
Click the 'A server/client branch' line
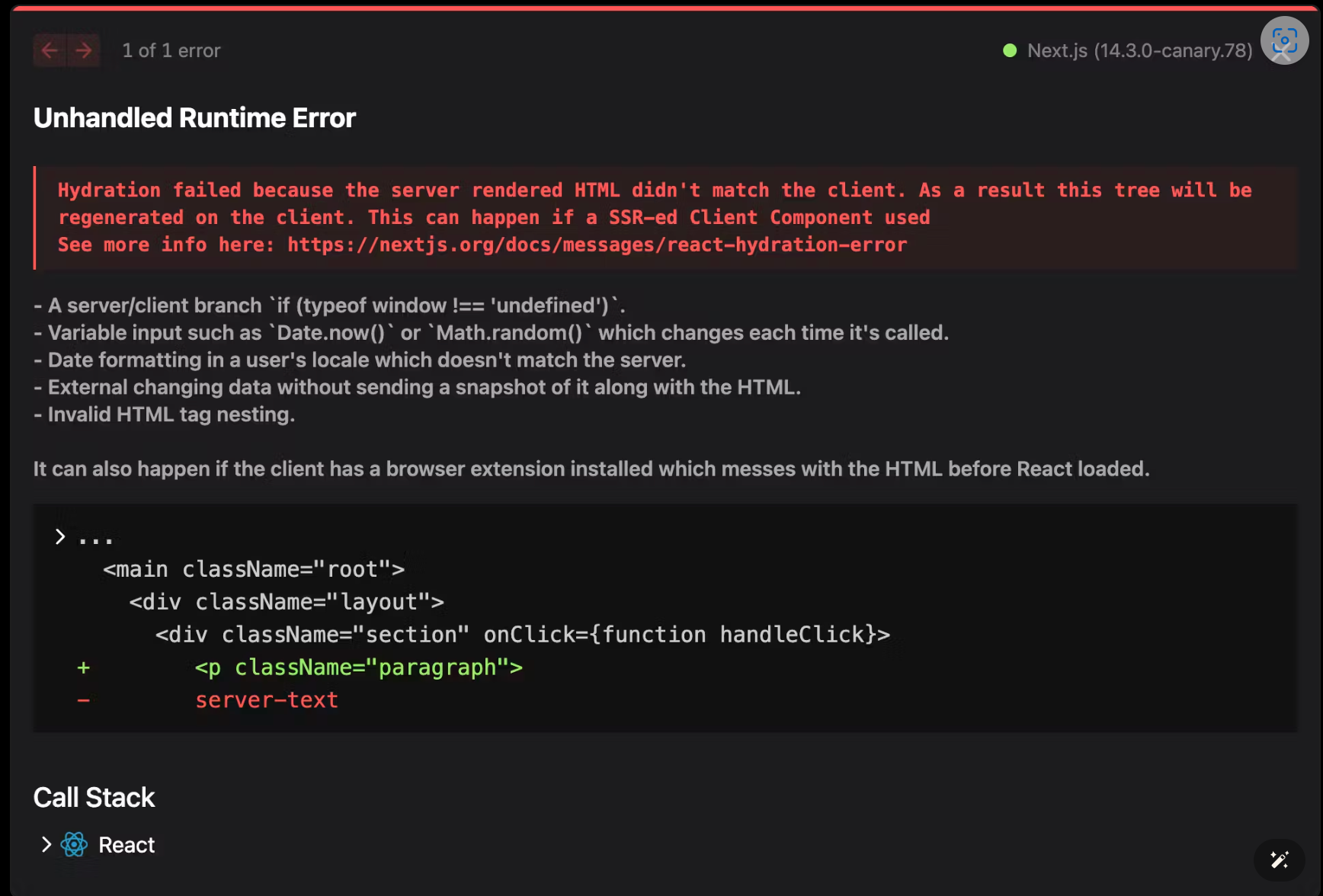click(x=329, y=306)
